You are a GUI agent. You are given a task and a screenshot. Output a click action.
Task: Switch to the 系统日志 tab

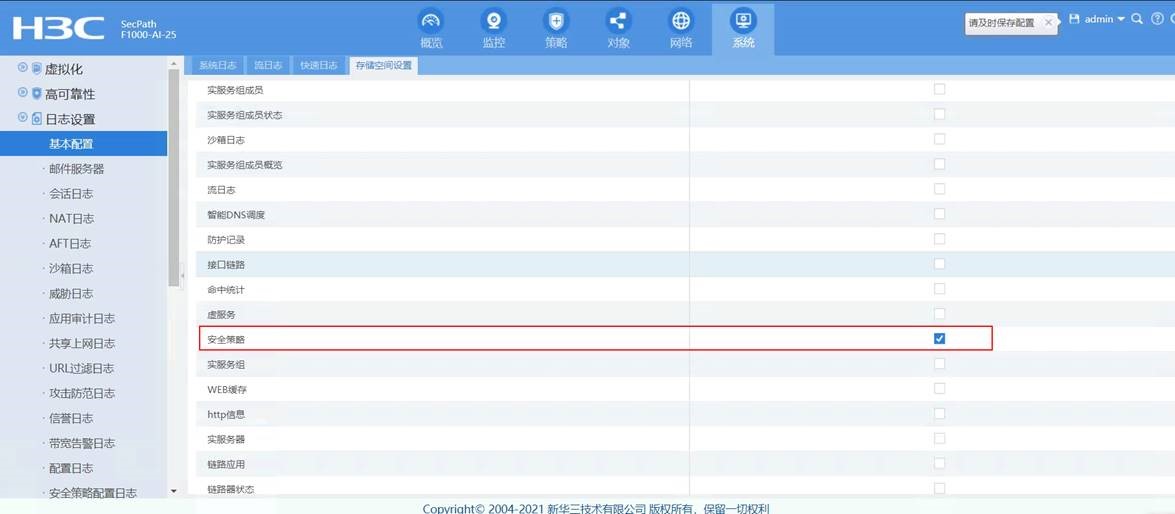click(217, 65)
